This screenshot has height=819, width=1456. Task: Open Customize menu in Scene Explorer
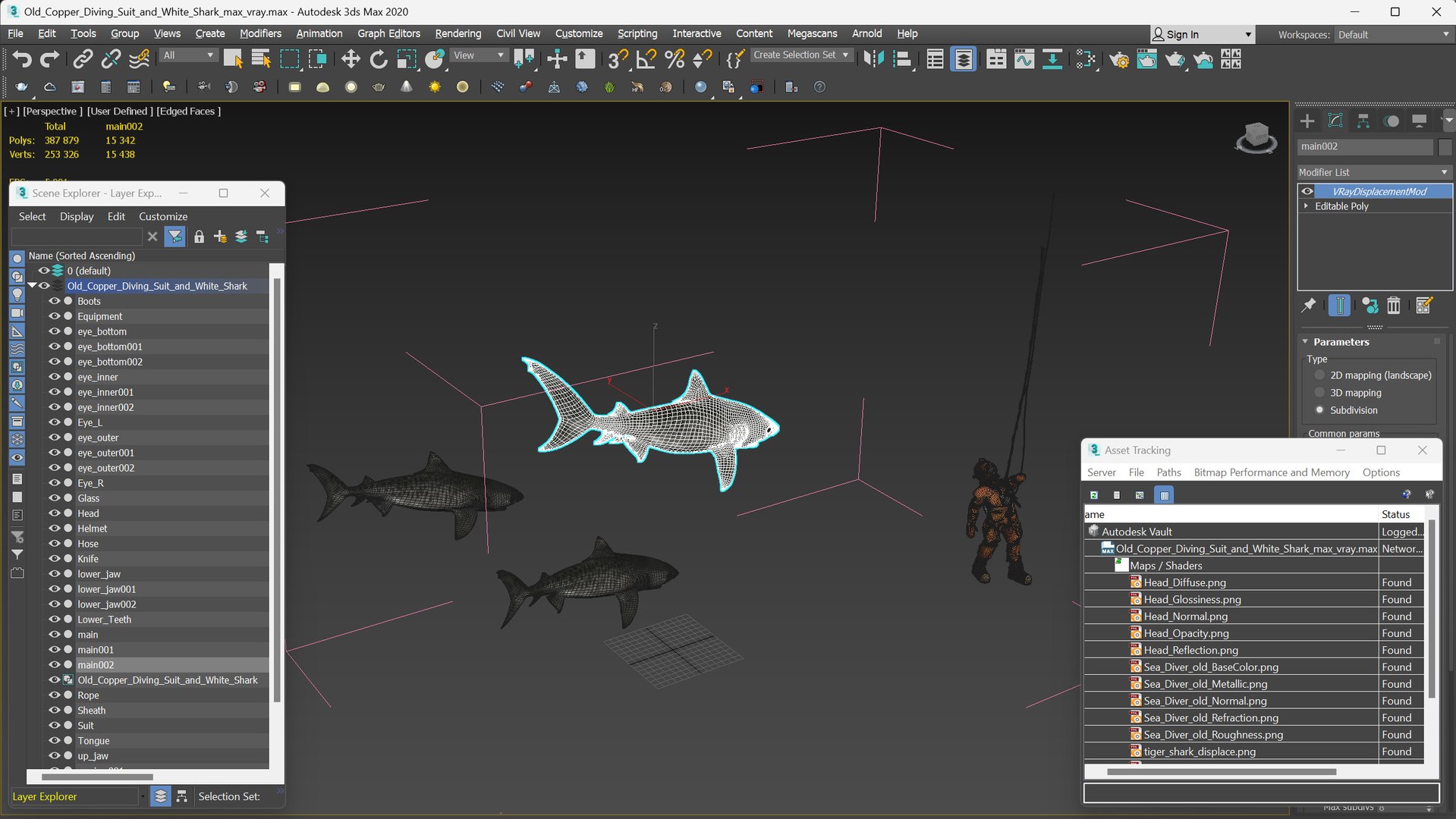pos(163,216)
